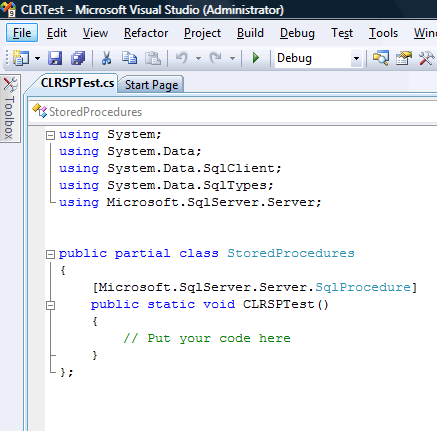Open the View menu

click(x=95, y=33)
